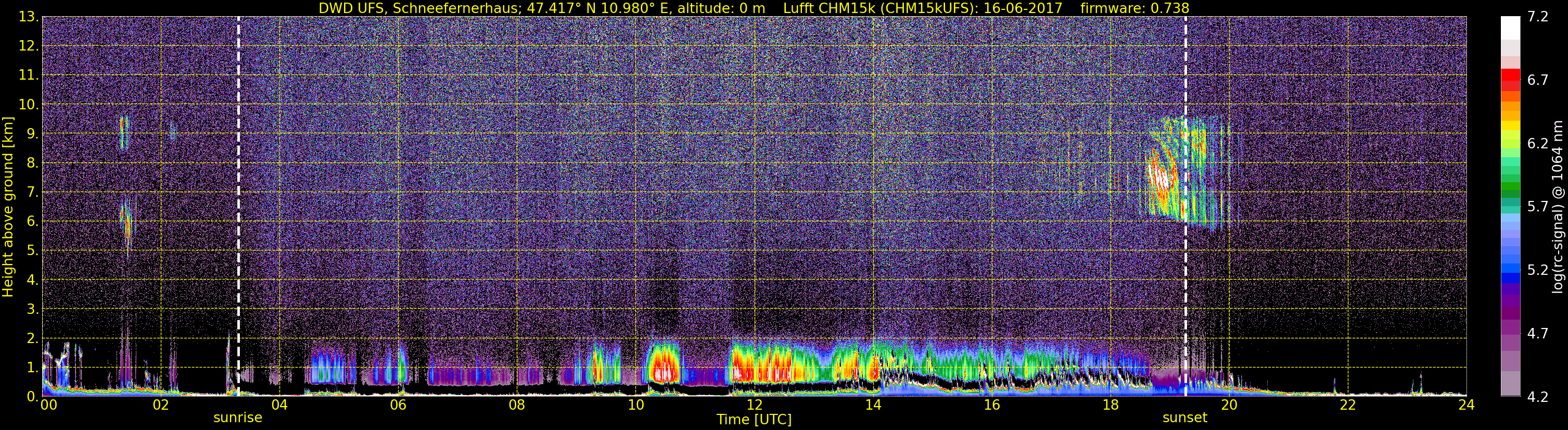Click the '06' tick on the time axis
The width and height of the screenshot is (1568, 430).
pyautogui.click(x=398, y=406)
